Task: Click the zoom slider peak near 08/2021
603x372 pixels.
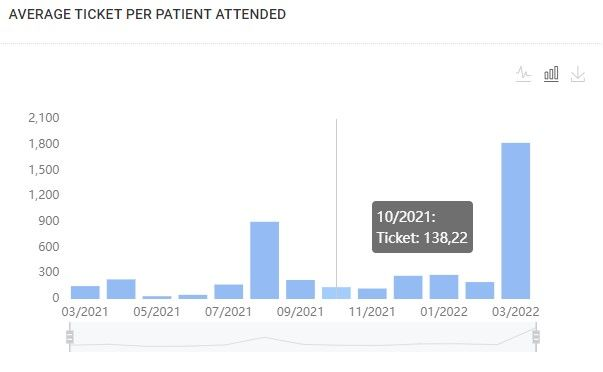Action: click(265, 338)
